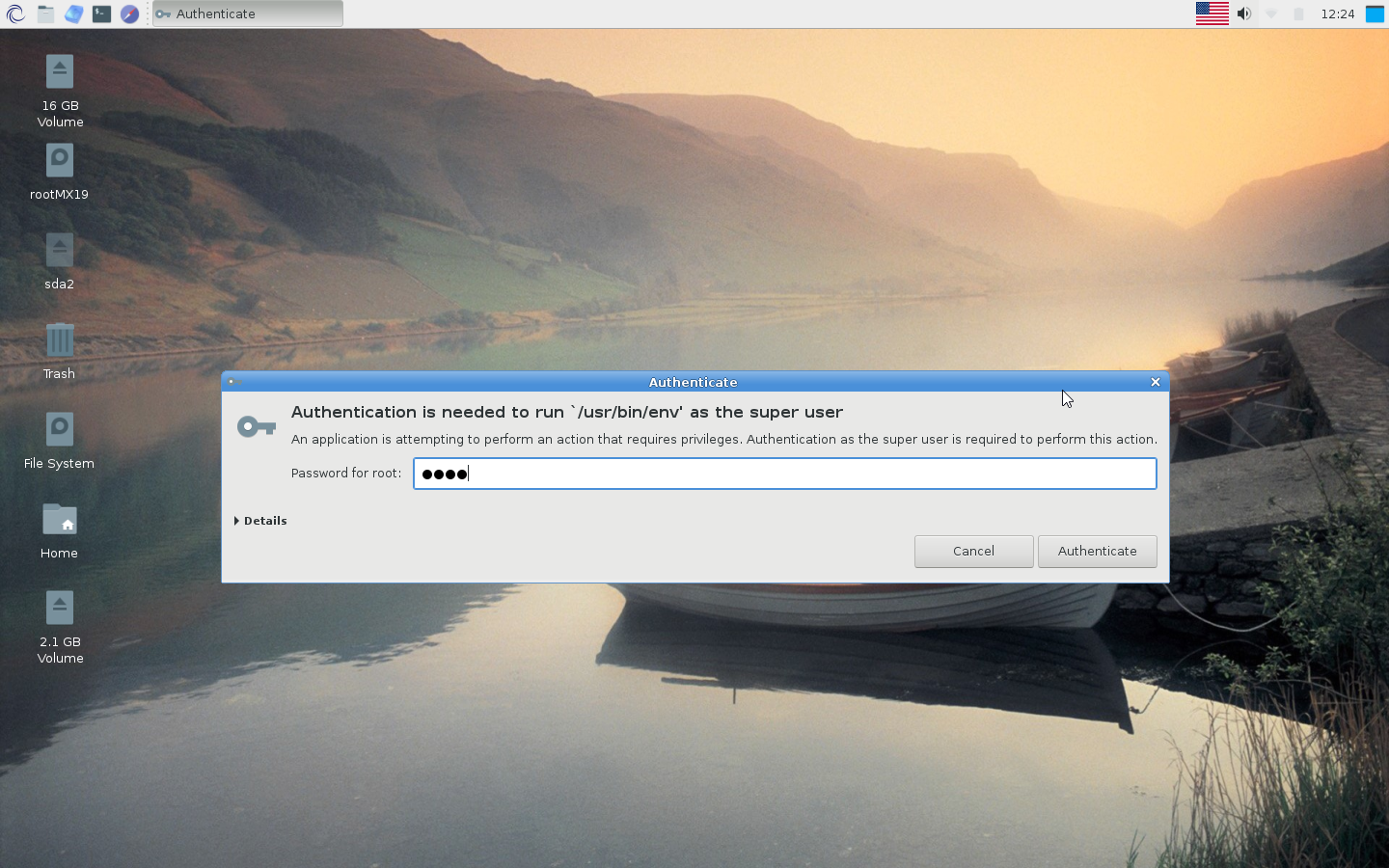This screenshot has width=1389, height=868.
Task: Click the US flag keyboard layout indicator
Action: (x=1212, y=14)
